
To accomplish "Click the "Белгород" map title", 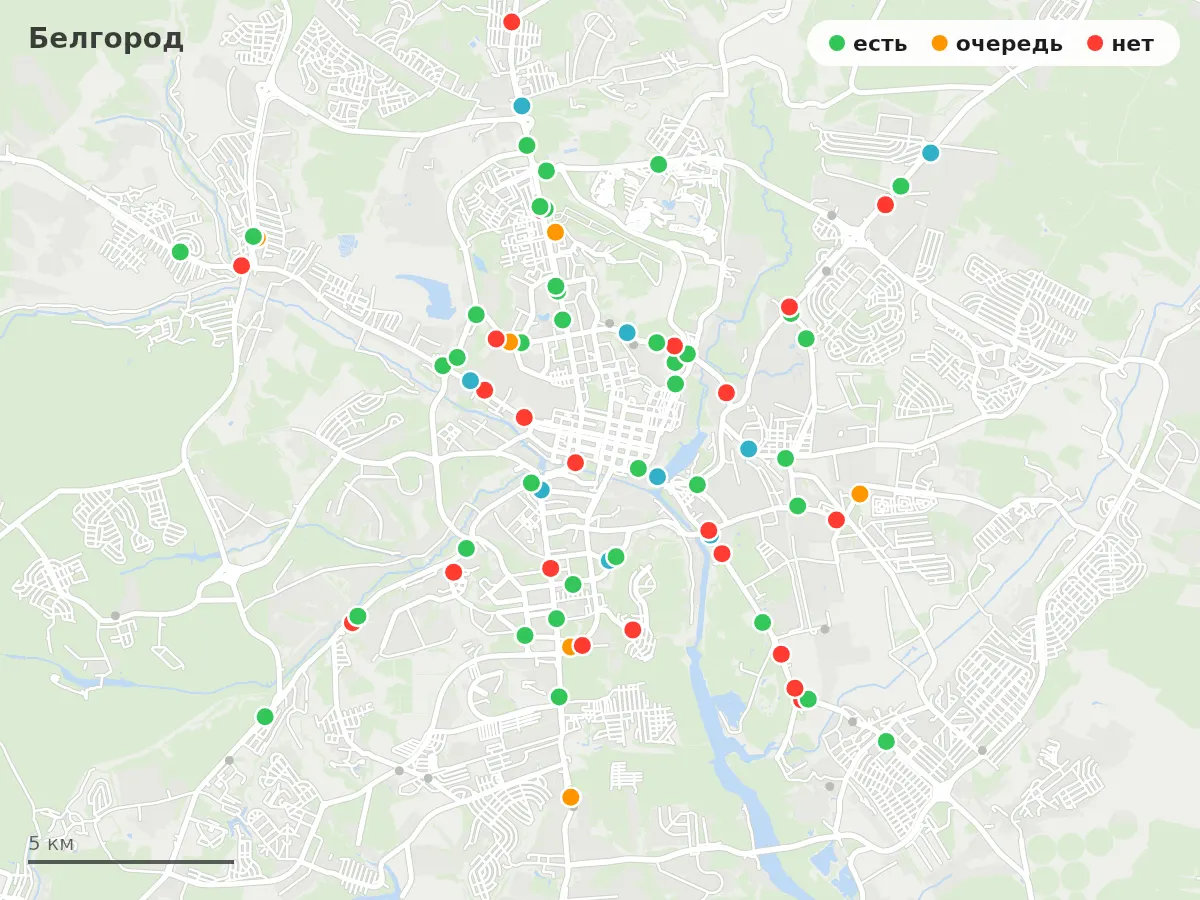I will click(106, 38).
